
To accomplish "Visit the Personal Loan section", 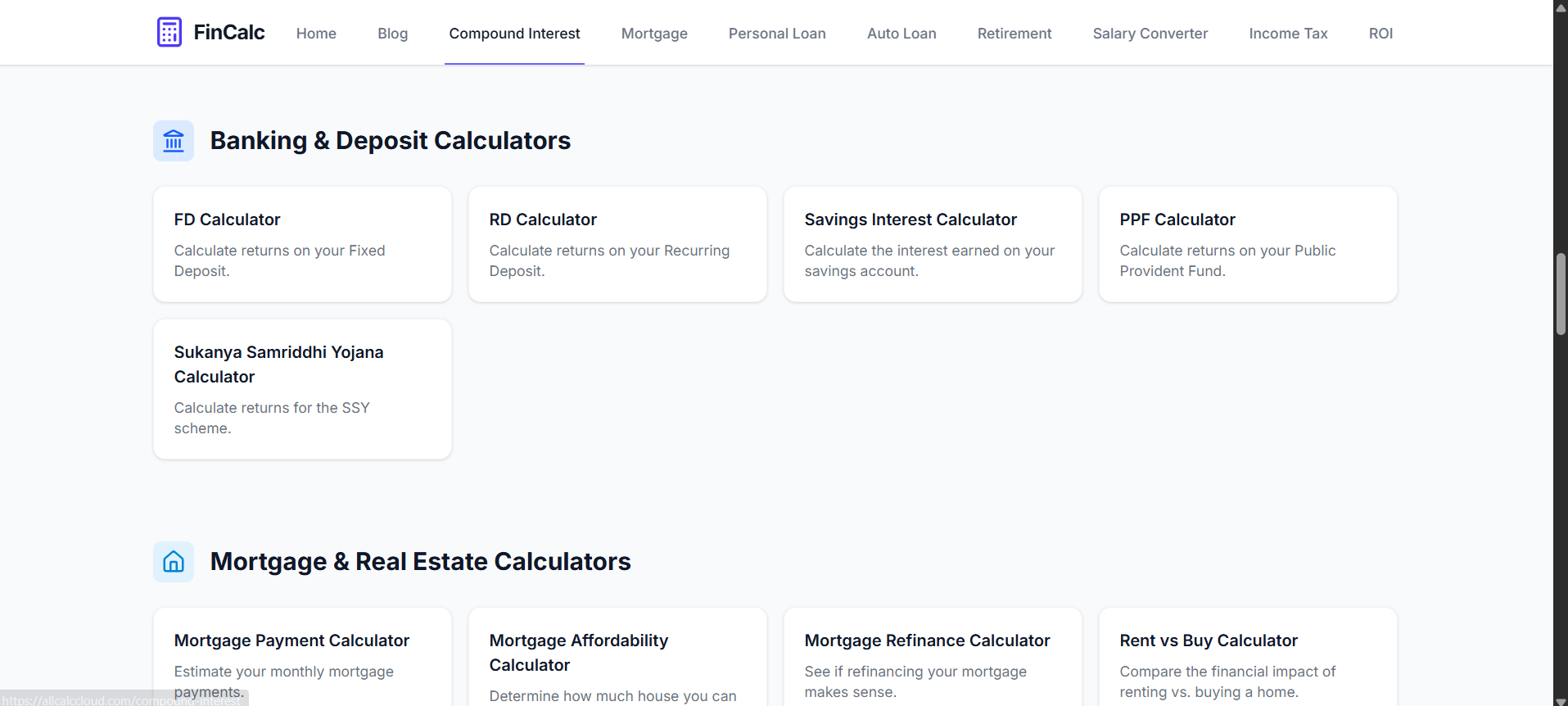I will [776, 34].
